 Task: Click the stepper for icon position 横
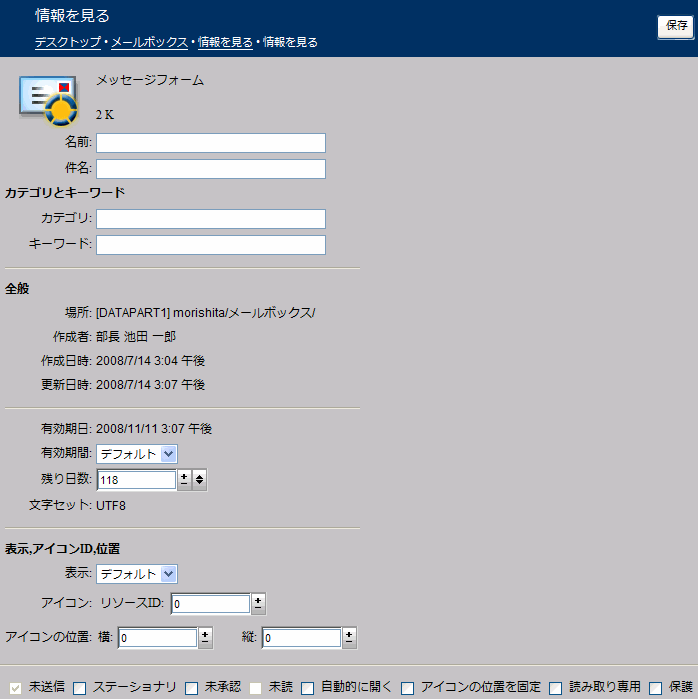[x=205, y=638]
